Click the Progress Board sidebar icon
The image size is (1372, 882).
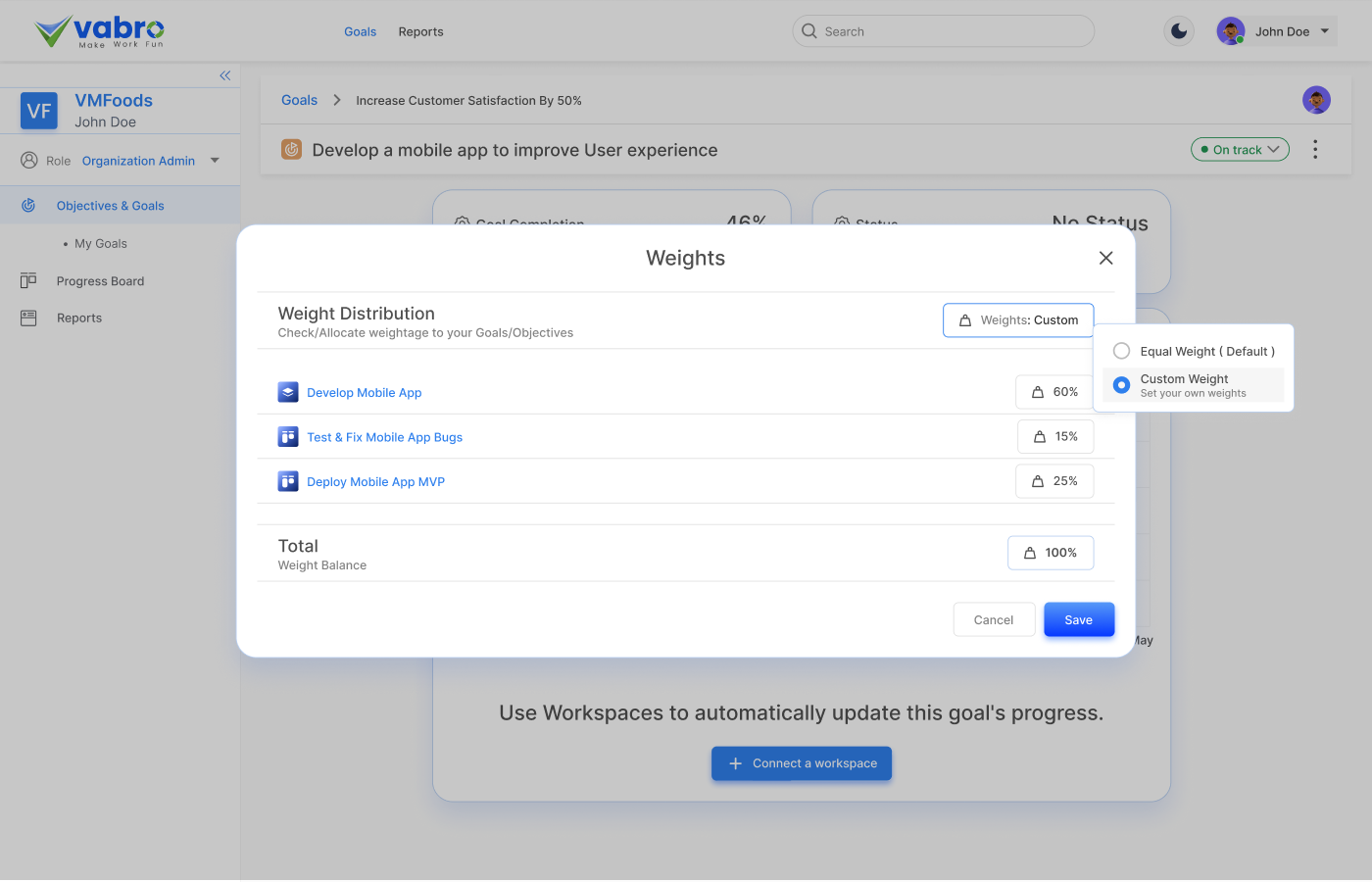coord(28,281)
